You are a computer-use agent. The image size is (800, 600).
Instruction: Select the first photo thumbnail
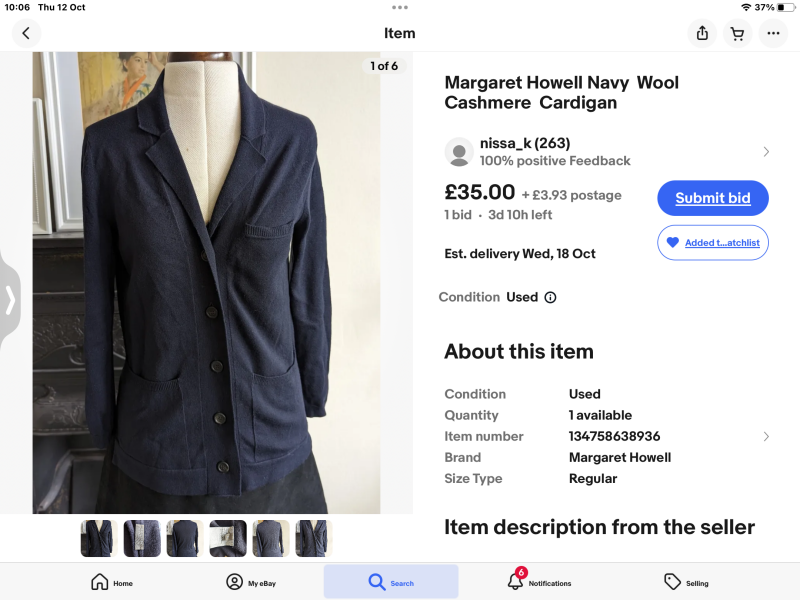[x=98, y=538]
